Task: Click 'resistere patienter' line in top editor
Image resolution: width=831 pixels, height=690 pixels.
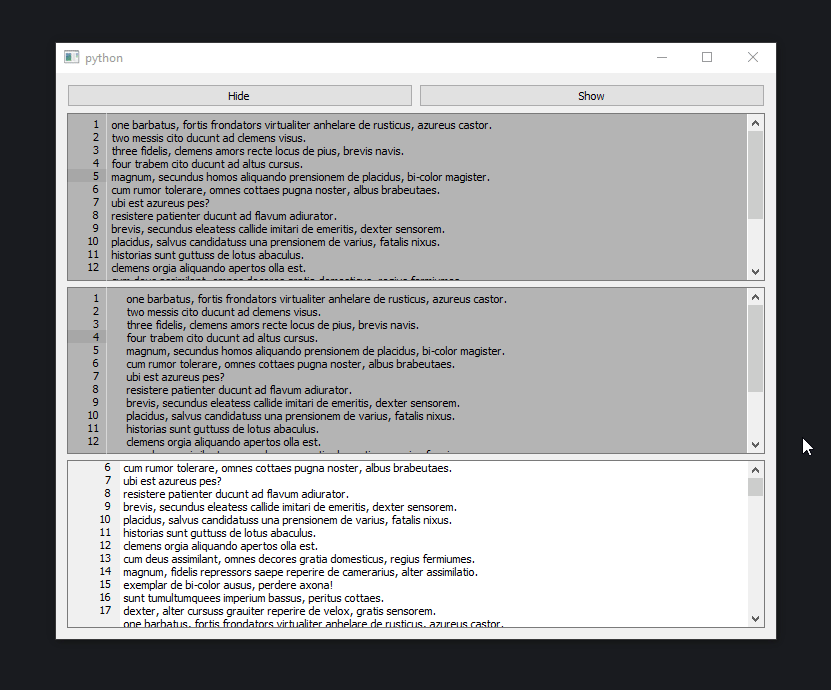Action: [224, 216]
